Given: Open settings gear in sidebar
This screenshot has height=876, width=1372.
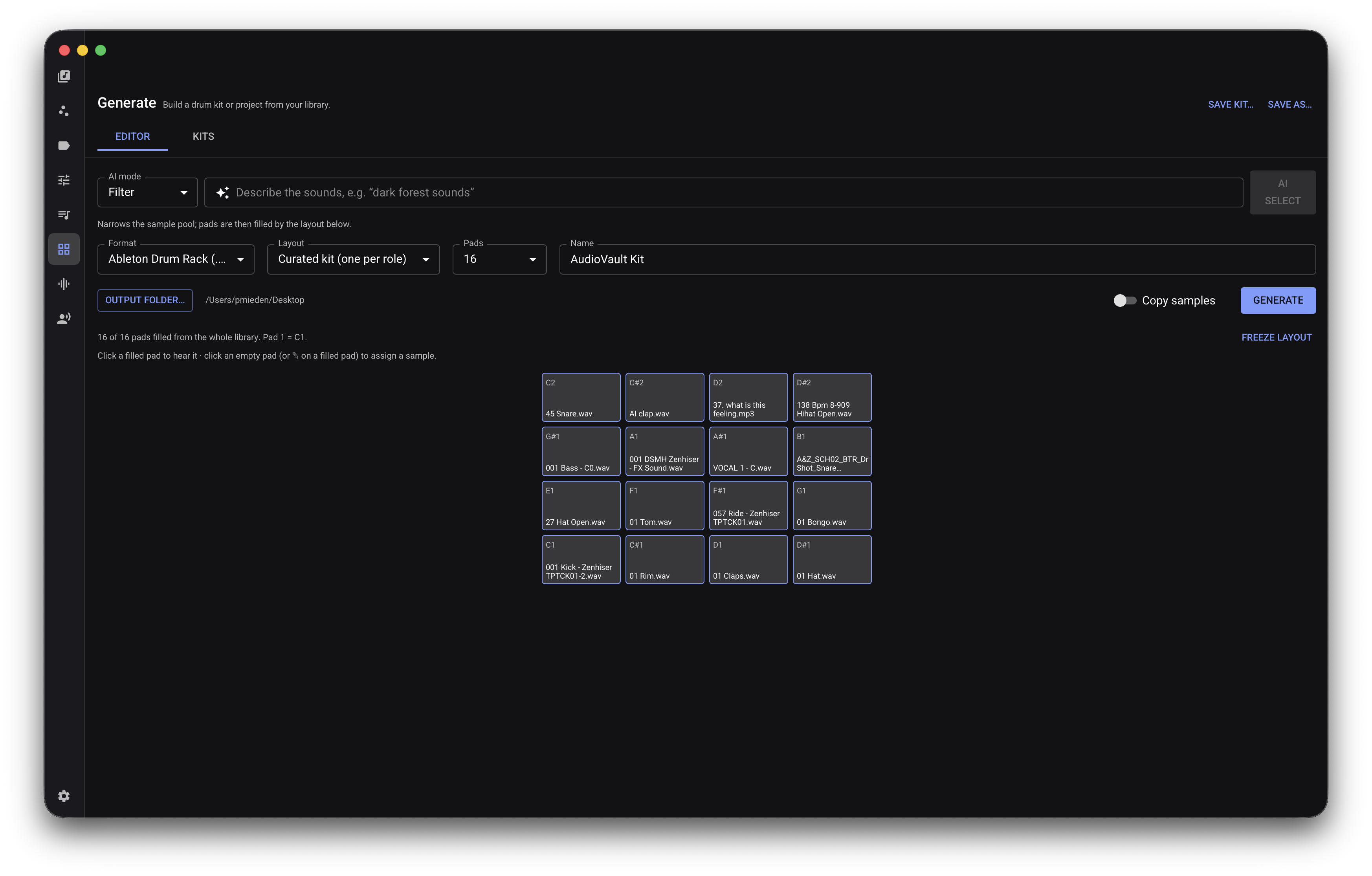Looking at the screenshot, I should coord(64,796).
